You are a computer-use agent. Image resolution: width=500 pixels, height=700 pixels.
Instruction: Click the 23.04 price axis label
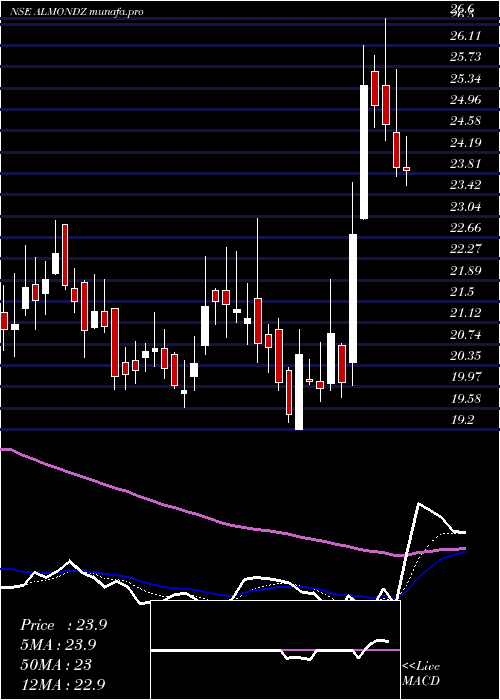466,207
